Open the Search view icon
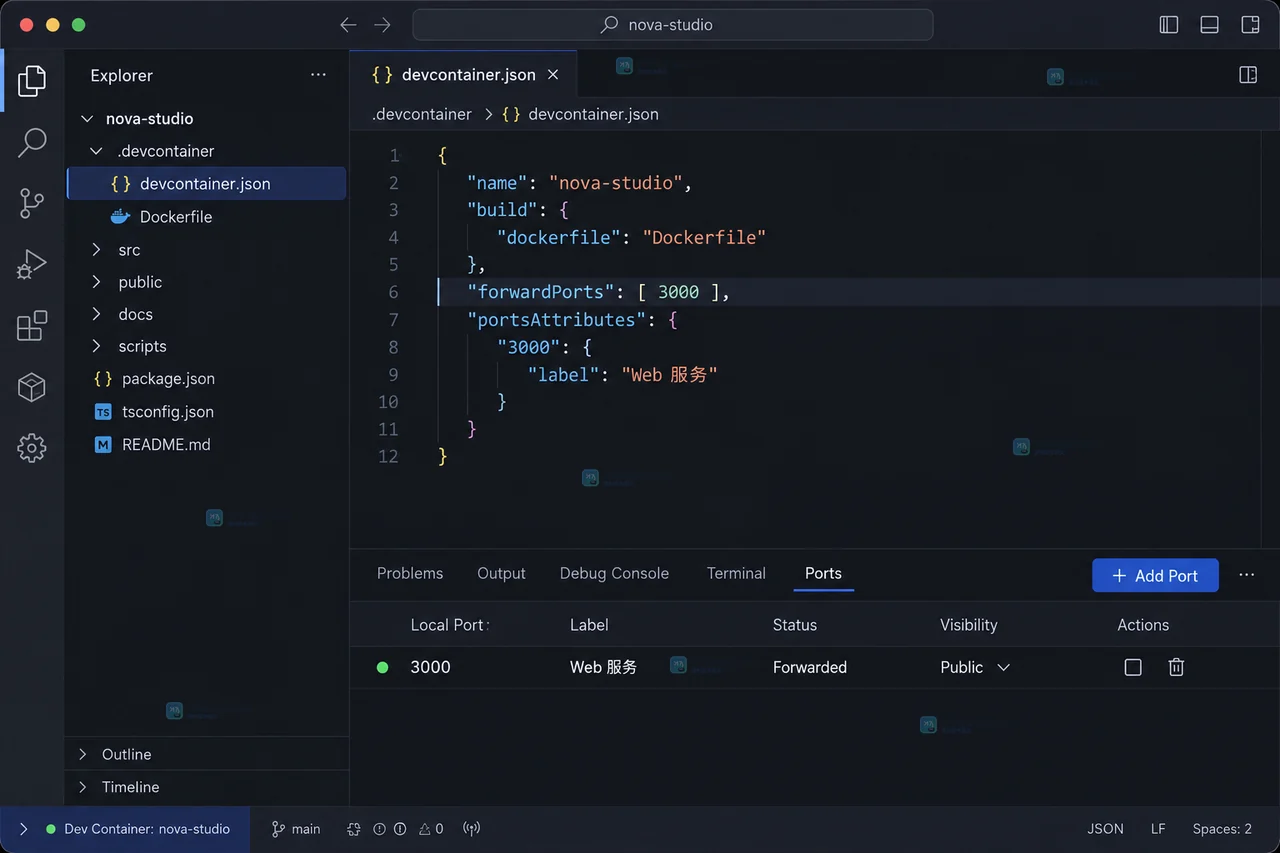This screenshot has width=1280, height=853. tap(32, 142)
